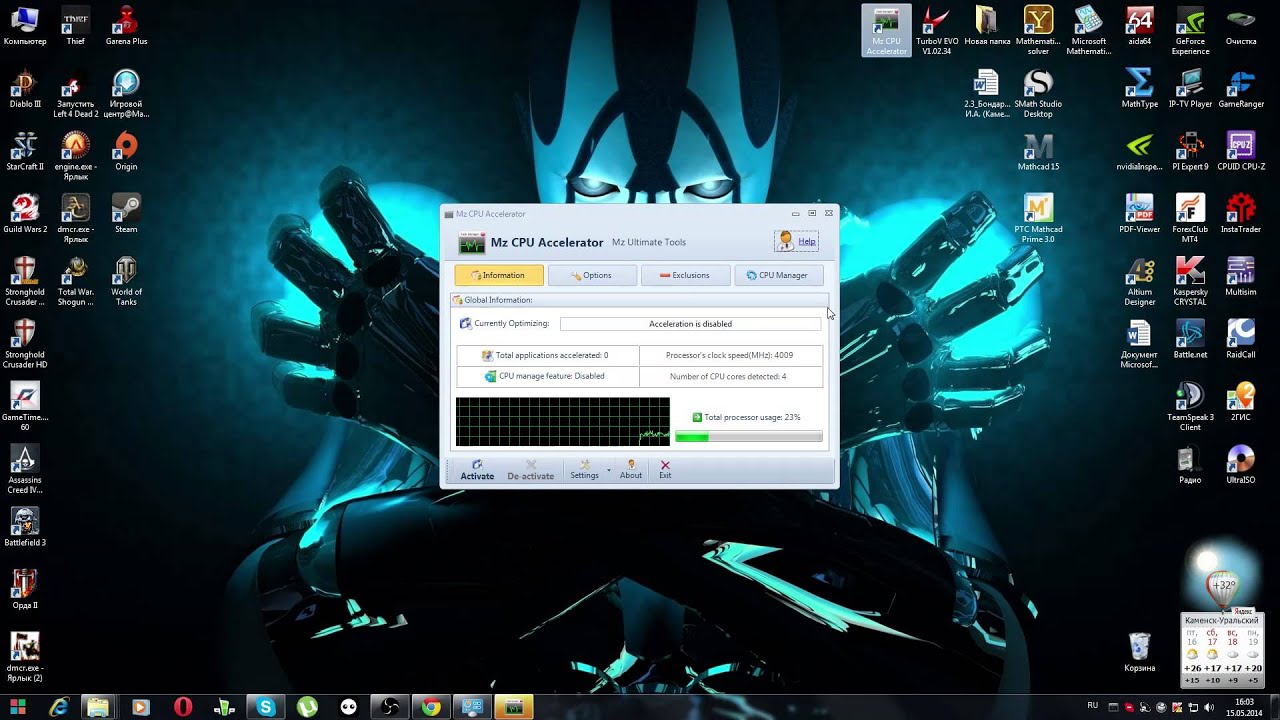The image size is (1280, 720).
Task: Open the Settings toolbar button
Action: 584,470
